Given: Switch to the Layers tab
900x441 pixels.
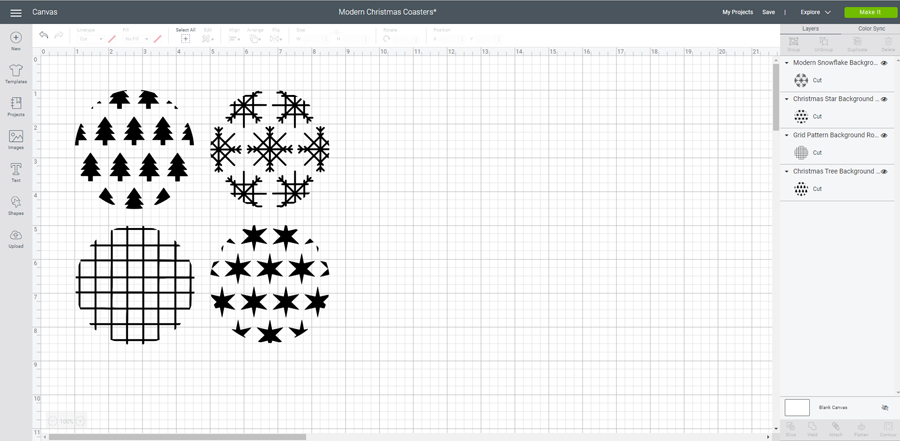Looking at the screenshot, I should pyautogui.click(x=810, y=29).
